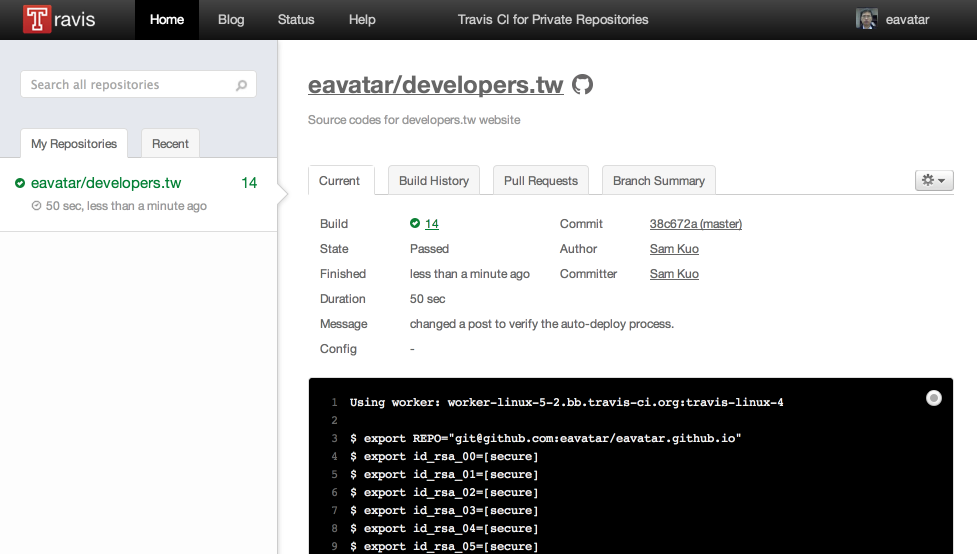Focus the Search all repositories field
Image resolution: width=977 pixels, height=554 pixels.
130,85
